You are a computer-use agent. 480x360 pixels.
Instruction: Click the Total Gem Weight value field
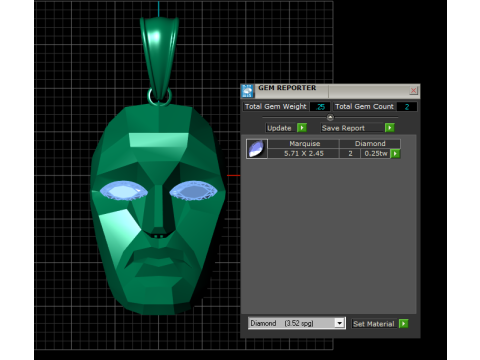click(x=320, y=107)
